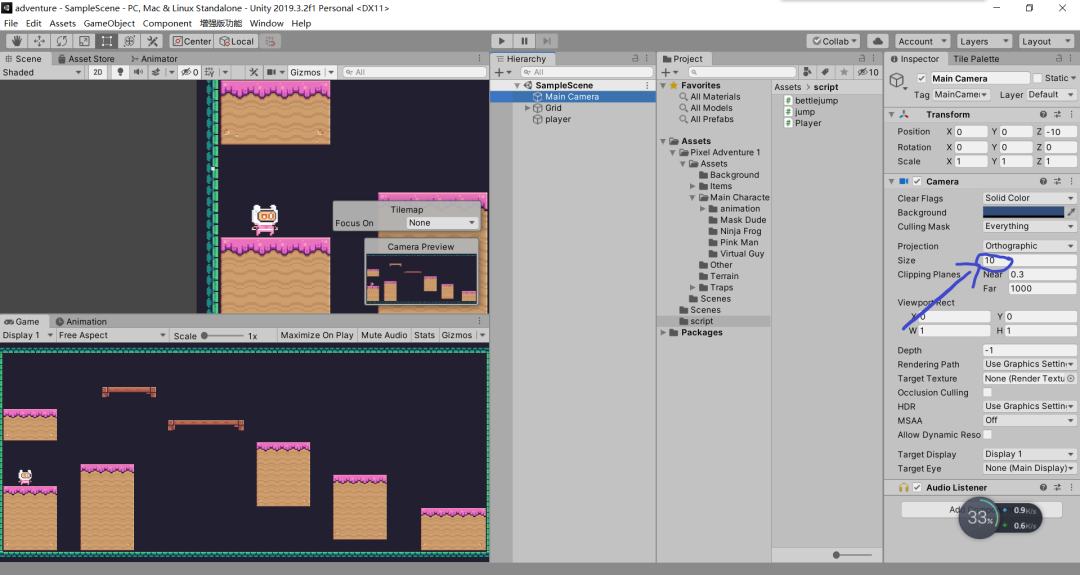1080x575 pixels.
Task: Enable the Static checkbox
Action: [x=1037, y=79]
